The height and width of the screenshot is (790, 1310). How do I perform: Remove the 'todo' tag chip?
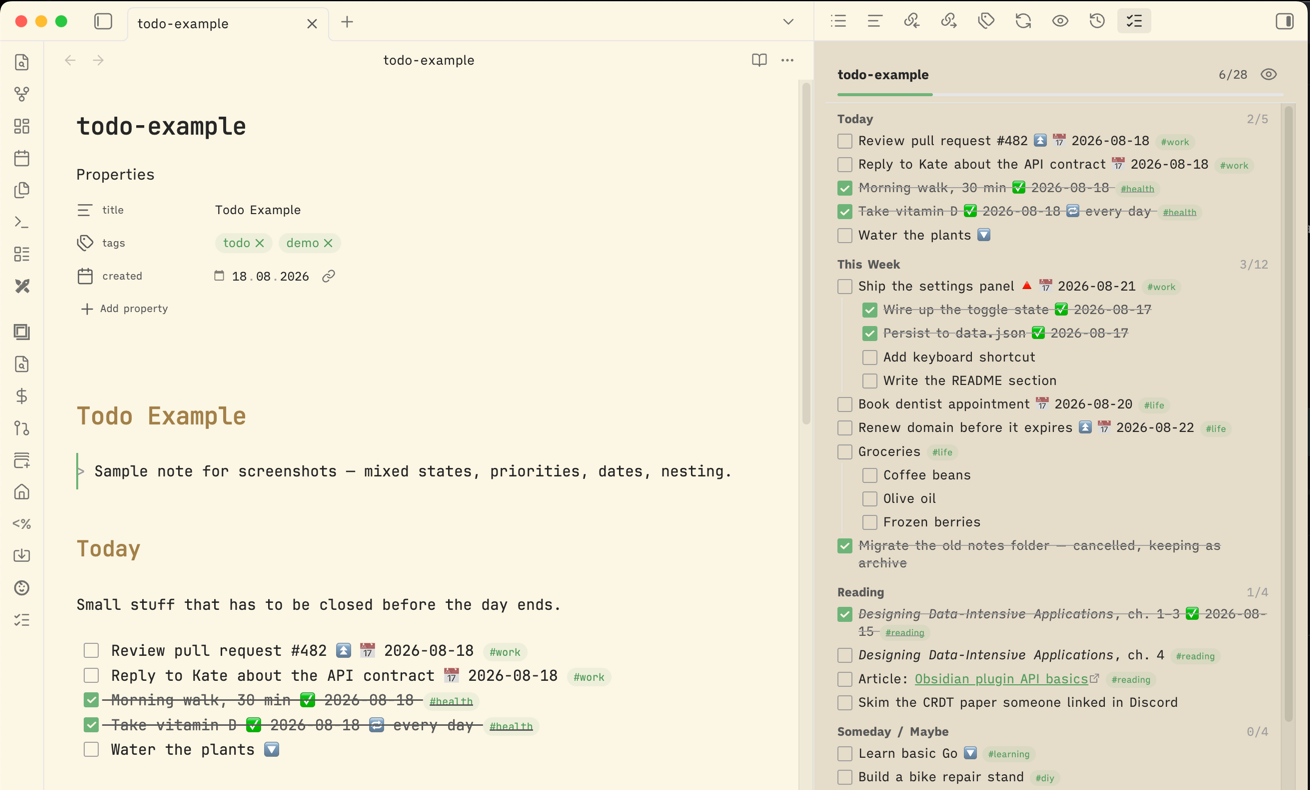coord(260,243)
